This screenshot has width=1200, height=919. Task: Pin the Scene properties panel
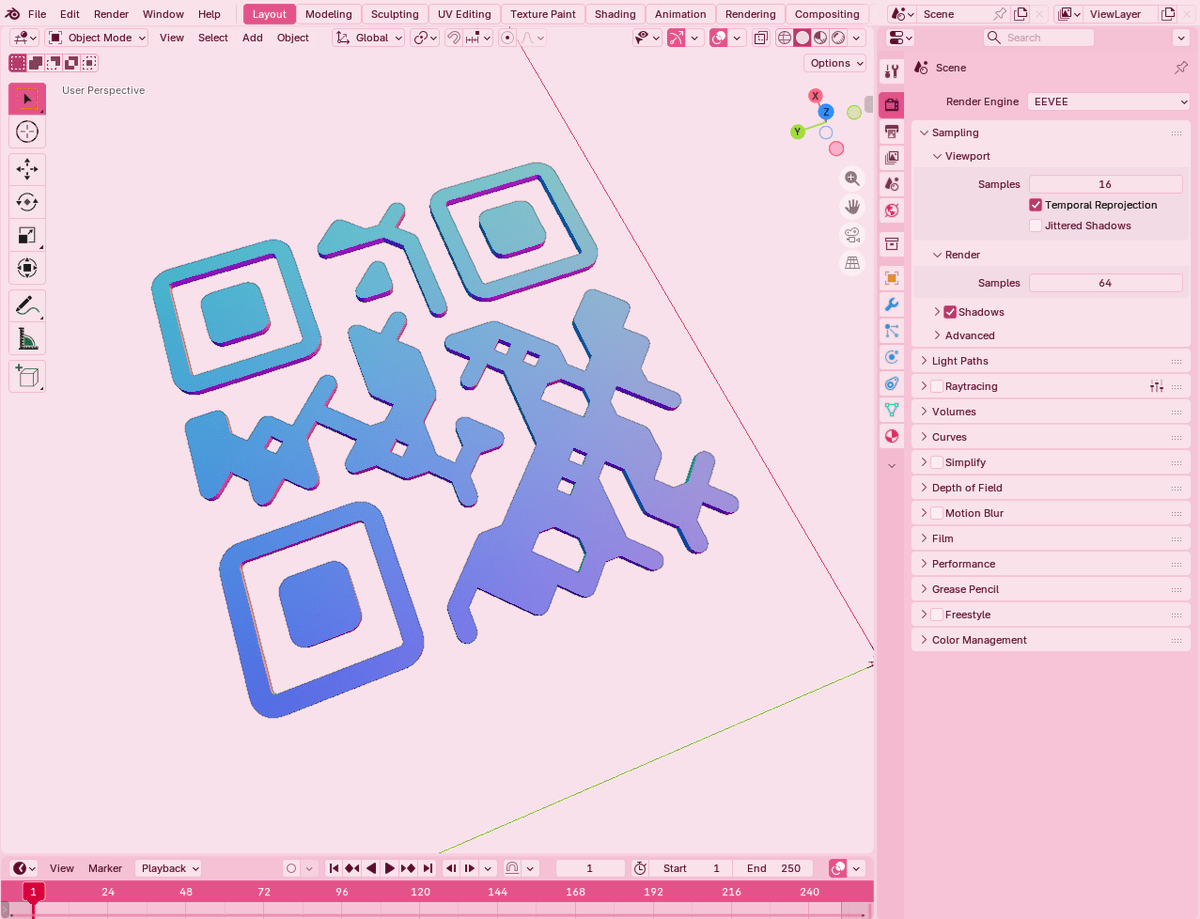pos(1180,68)
